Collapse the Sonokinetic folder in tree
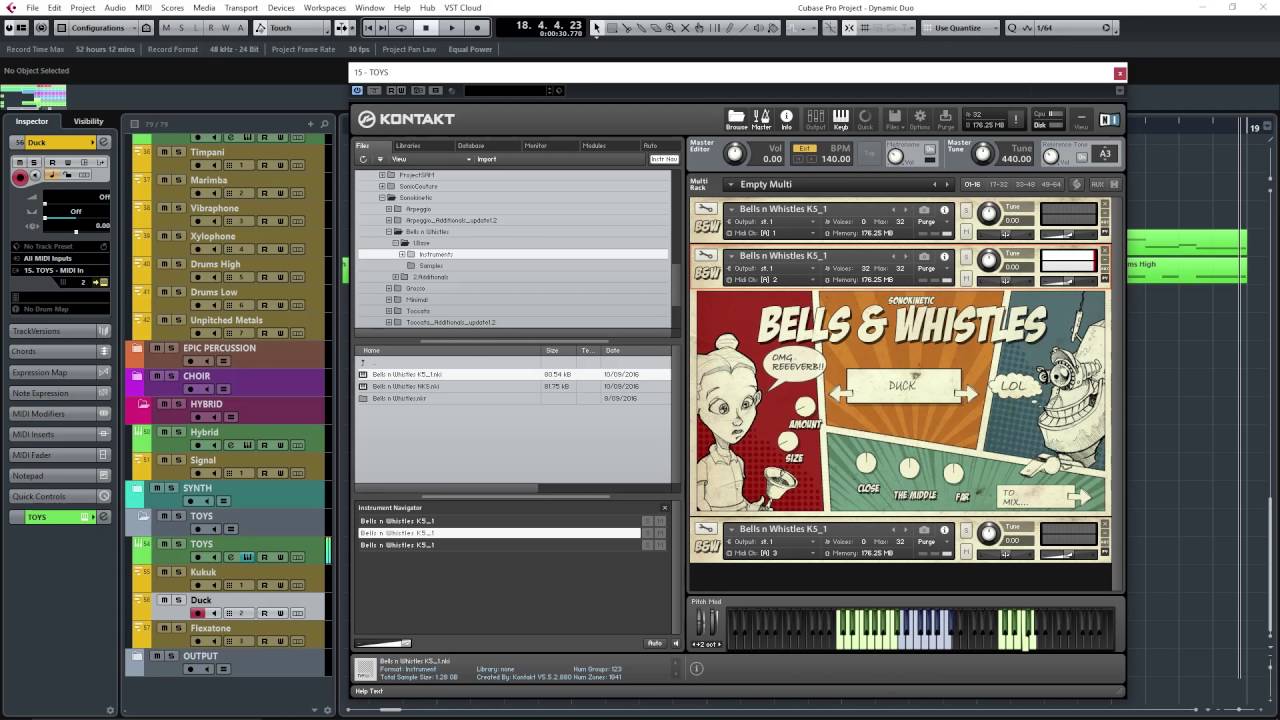The width and height of the screenshot is (1280, 720). point(381,198)
